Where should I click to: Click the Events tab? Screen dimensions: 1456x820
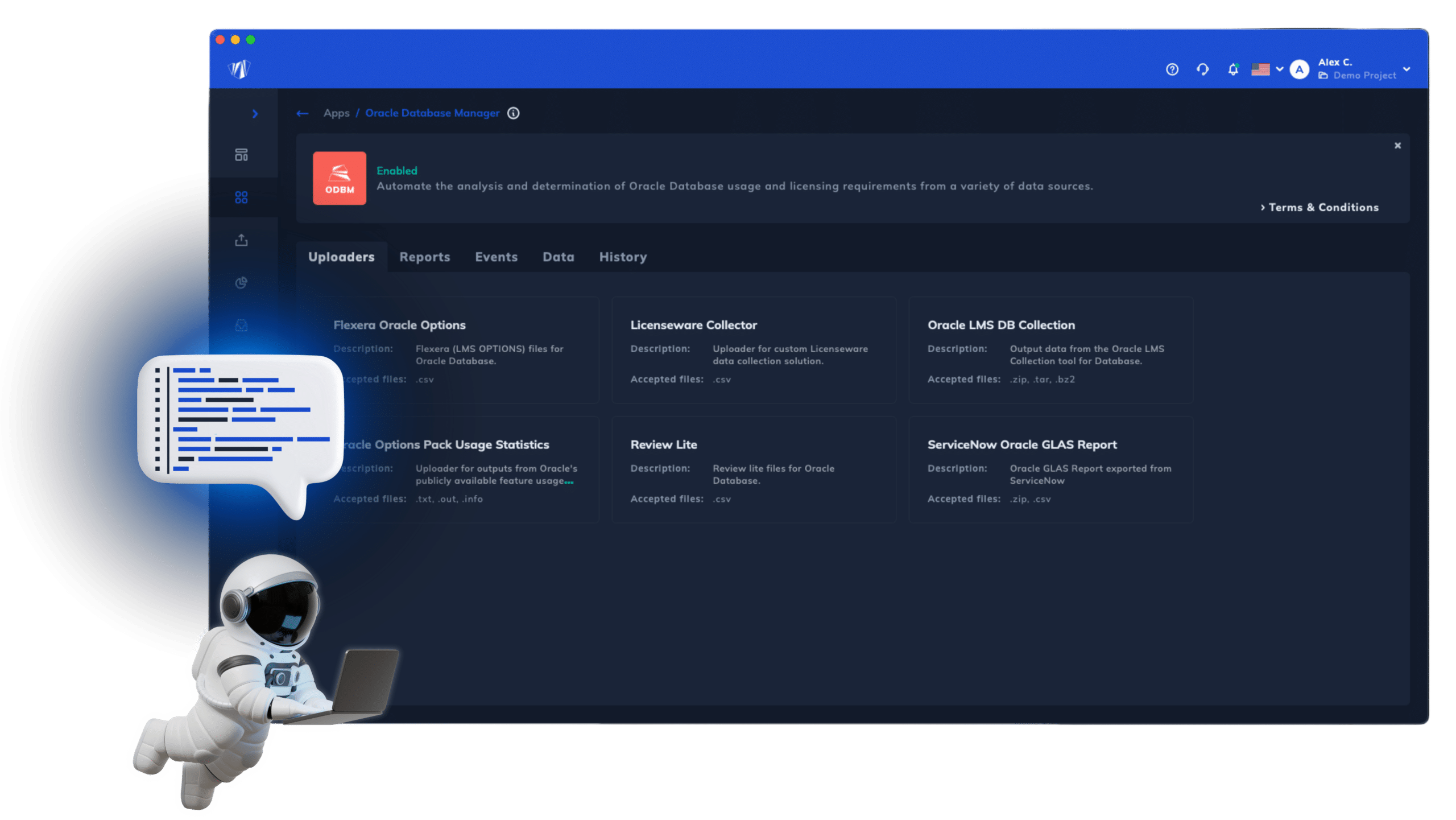click(496, 257)
